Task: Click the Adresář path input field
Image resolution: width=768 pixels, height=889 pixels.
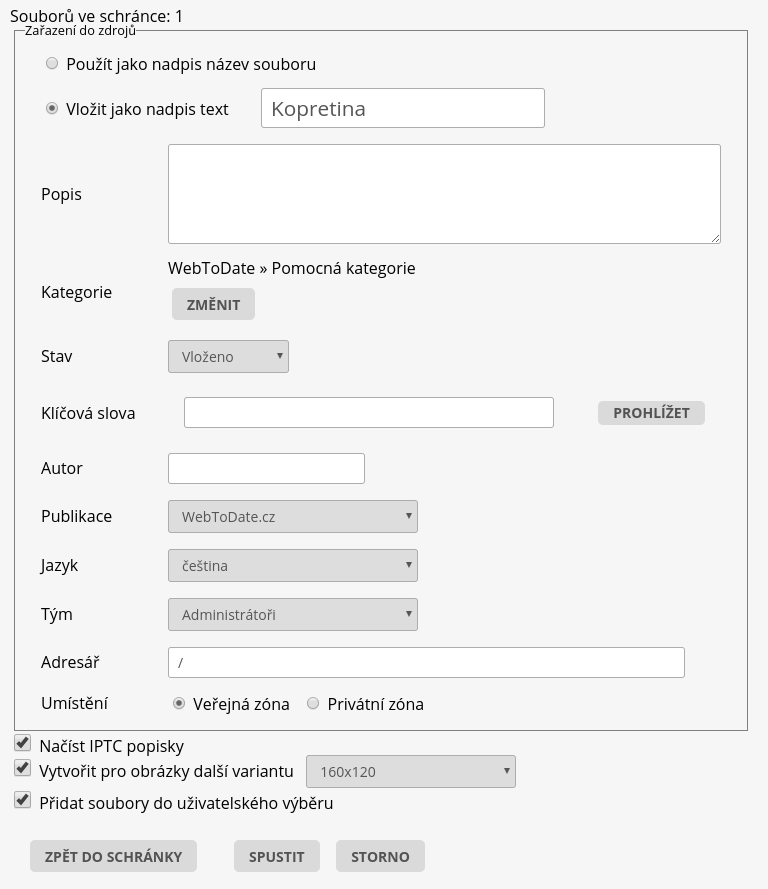Action: [426, 663]
